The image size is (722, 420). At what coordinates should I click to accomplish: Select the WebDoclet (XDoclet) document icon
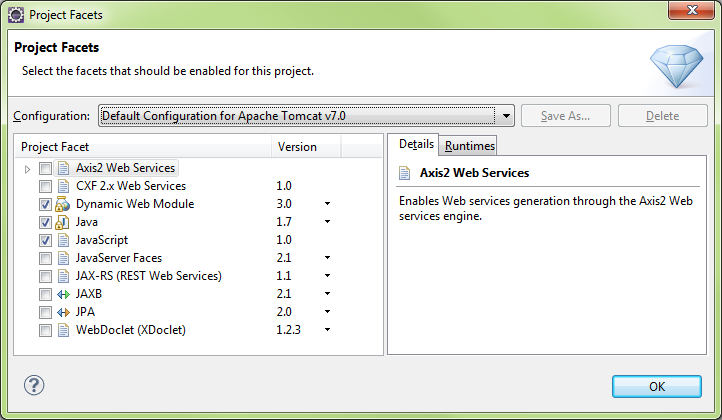tap(63, 330)
